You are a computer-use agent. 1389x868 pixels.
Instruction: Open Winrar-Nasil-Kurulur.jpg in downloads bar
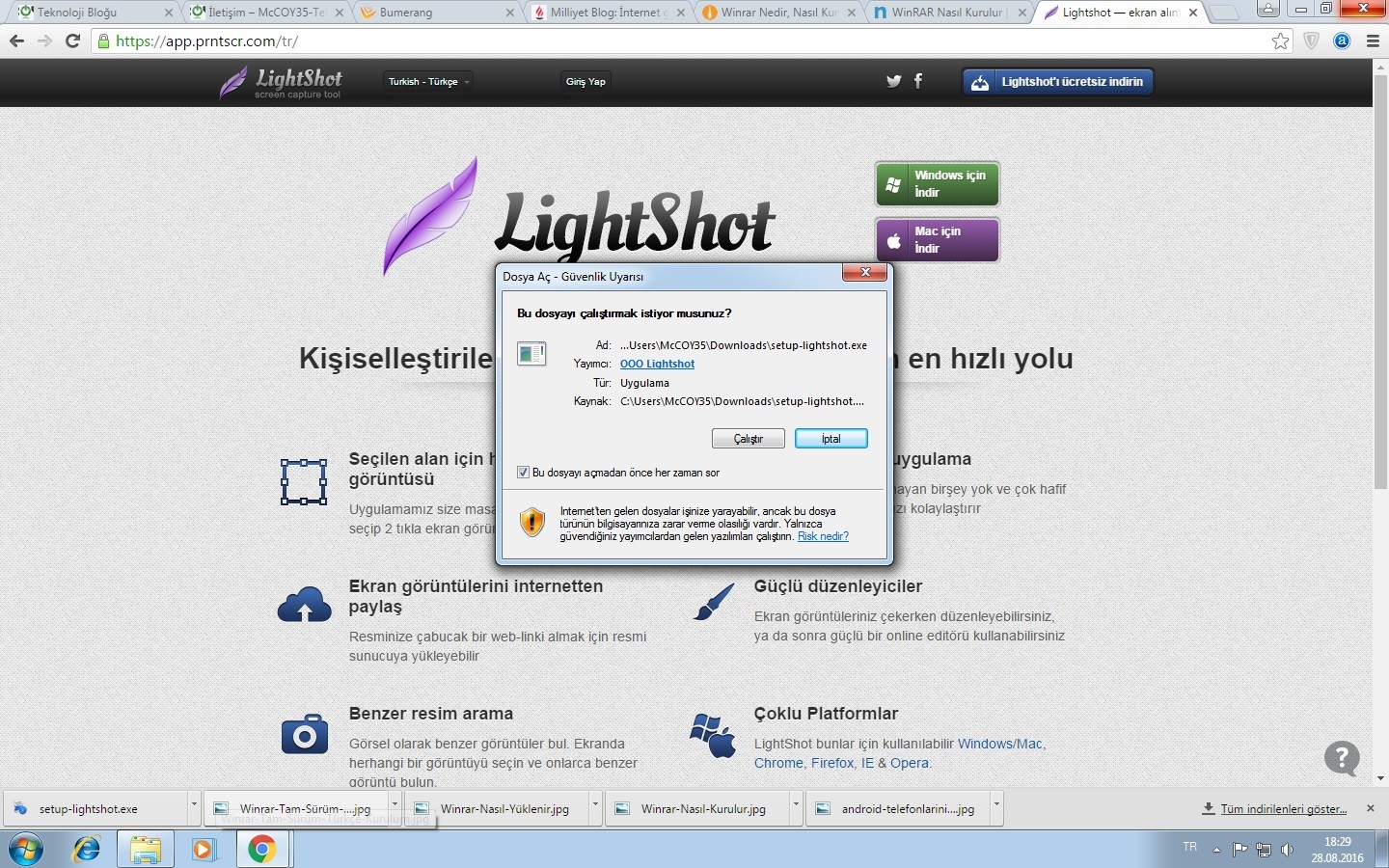[x=698, y=808]
